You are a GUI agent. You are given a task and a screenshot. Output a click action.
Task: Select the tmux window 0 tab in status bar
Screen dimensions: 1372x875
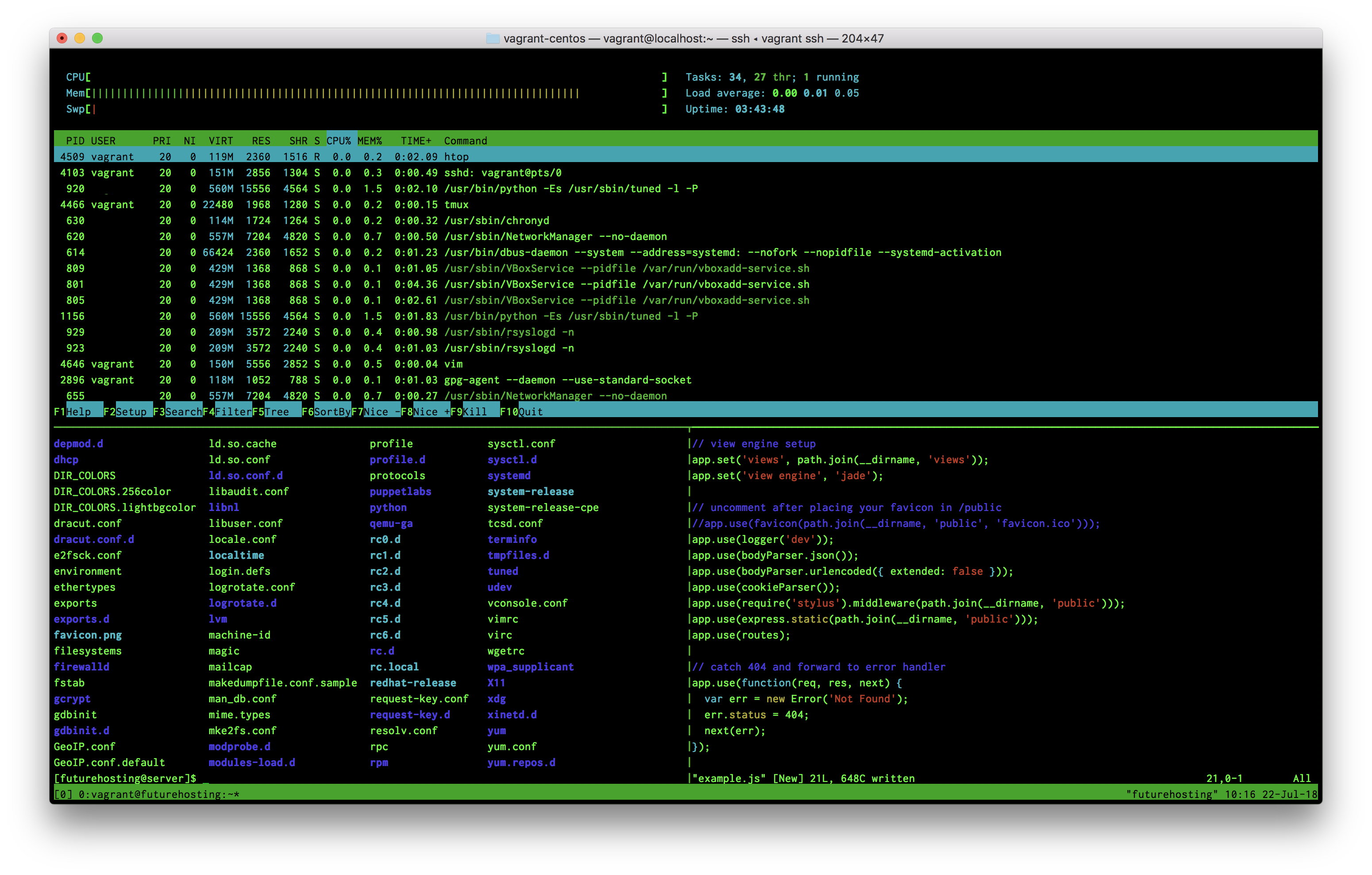tap(158, 794)
